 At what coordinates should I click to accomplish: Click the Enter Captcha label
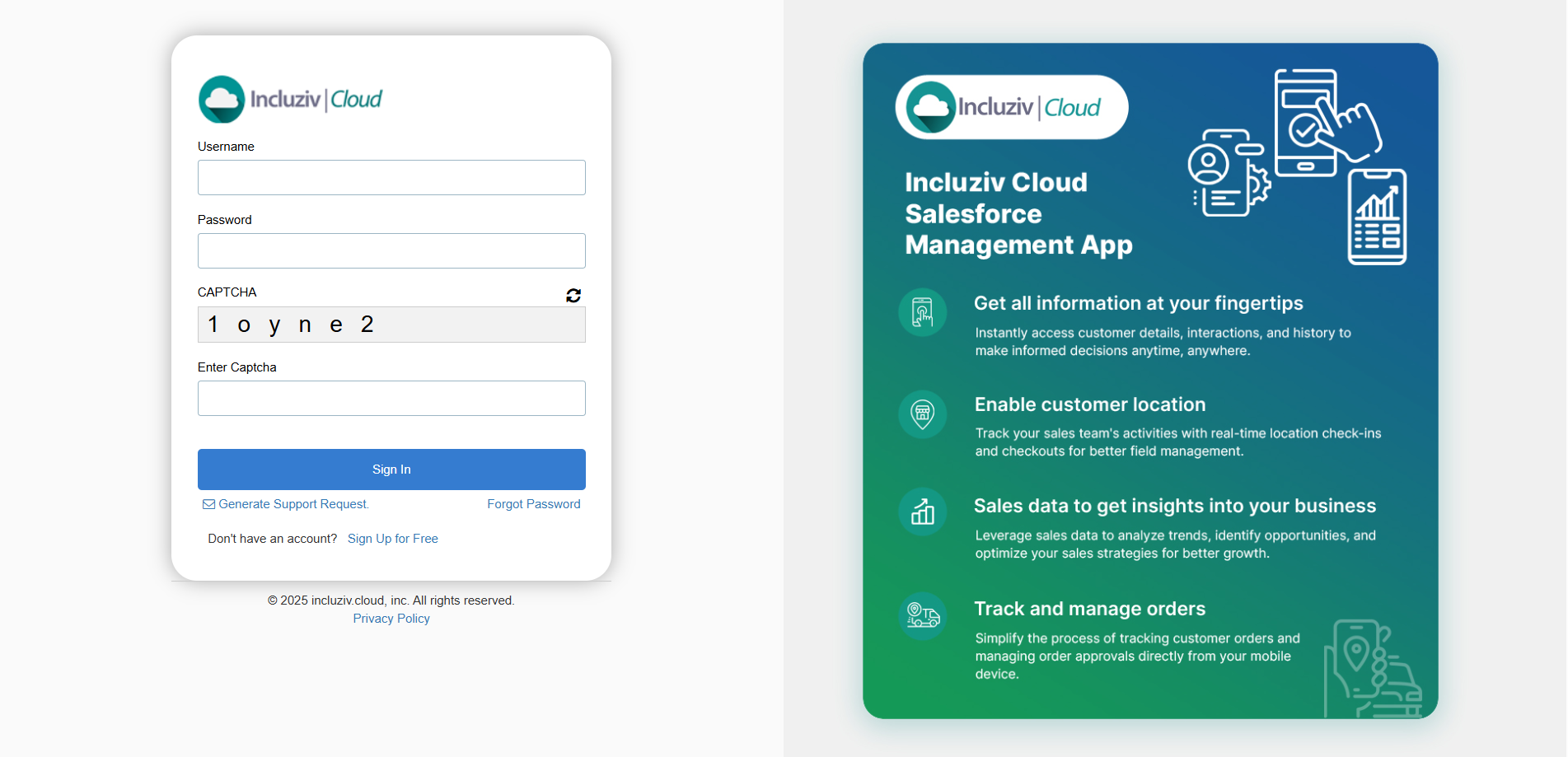(237, 367)
